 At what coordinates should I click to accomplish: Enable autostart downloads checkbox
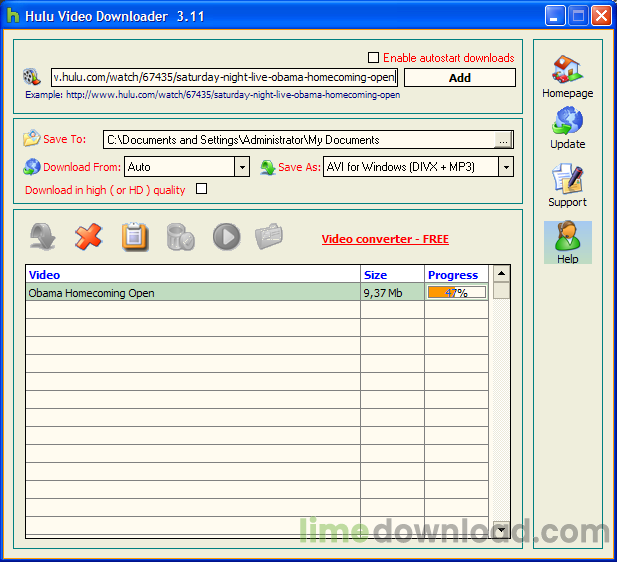pyautogui.click(x=373, y=58)
